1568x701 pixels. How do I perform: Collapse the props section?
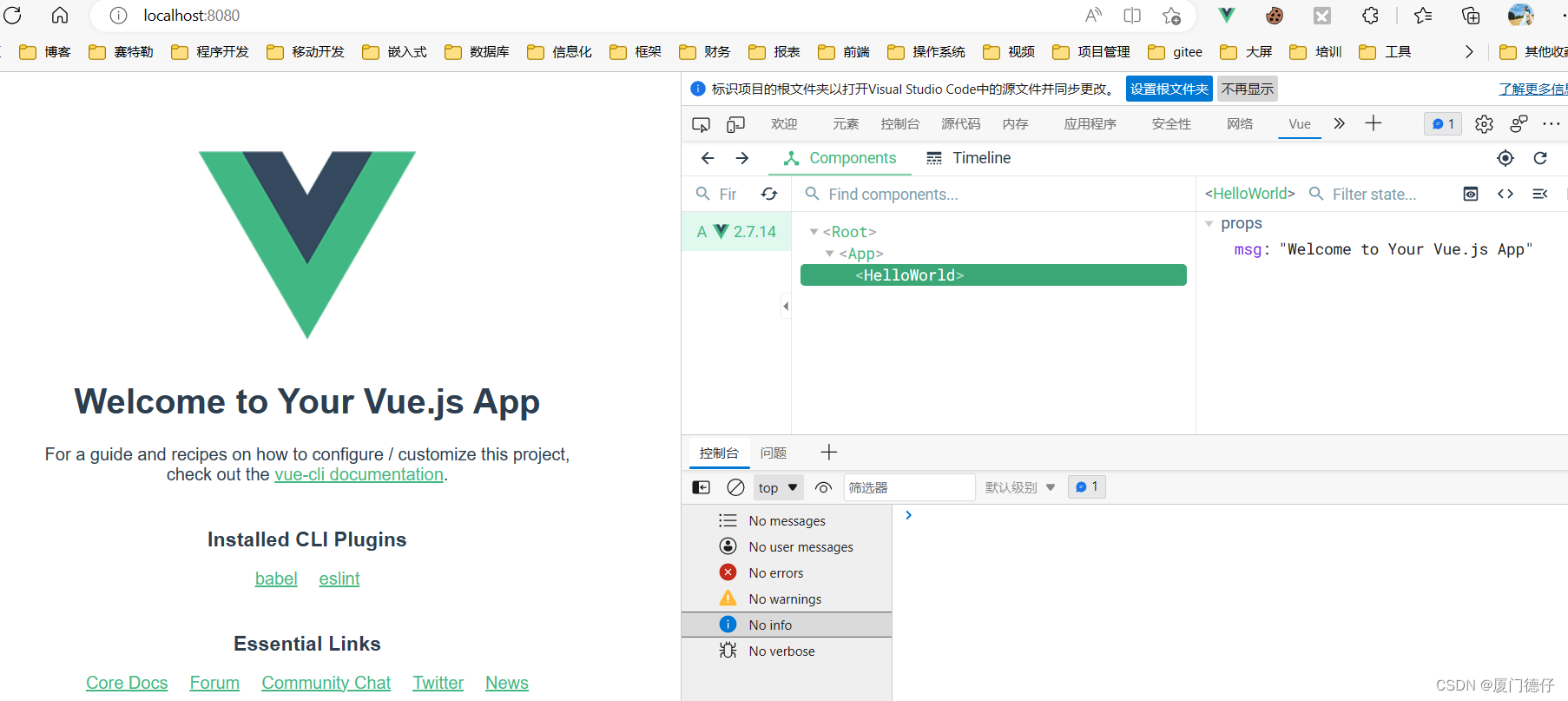tap(1209, 224)
